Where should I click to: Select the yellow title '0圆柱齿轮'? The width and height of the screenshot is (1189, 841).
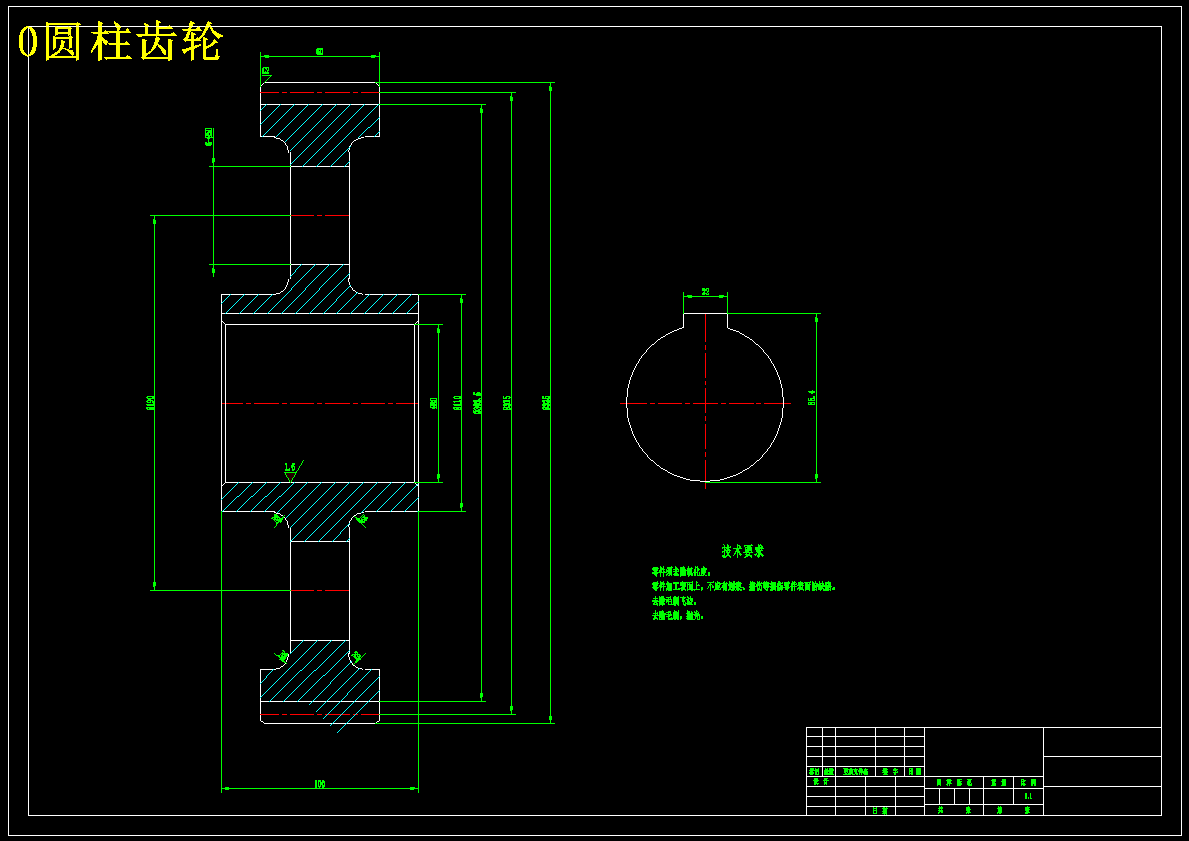[x=120, y=42]
